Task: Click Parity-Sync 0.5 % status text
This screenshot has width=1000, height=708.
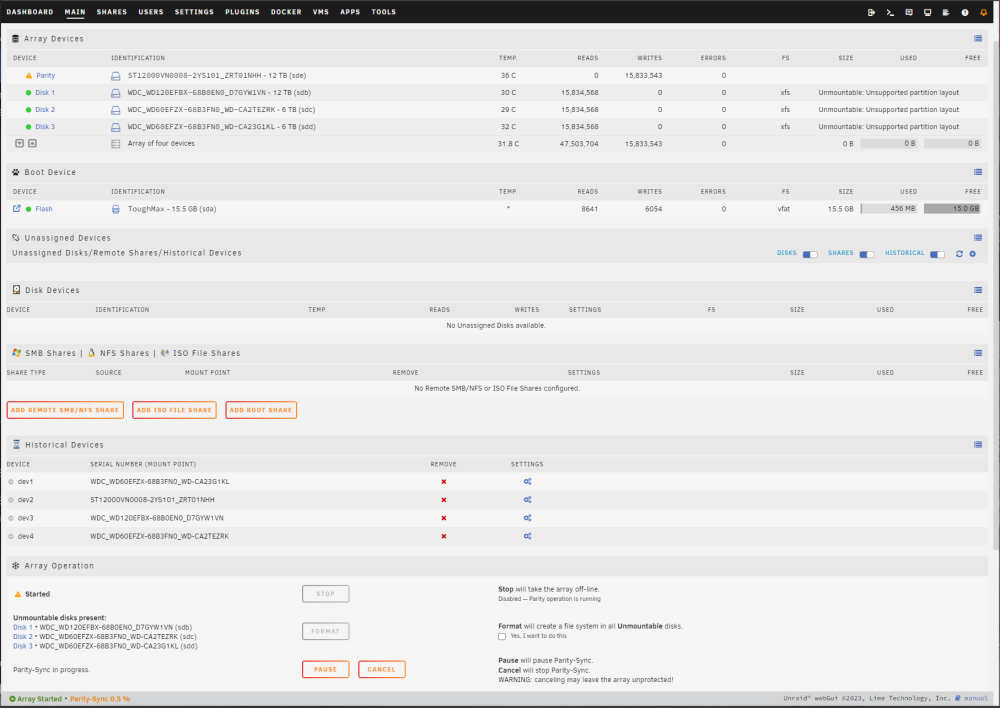Action: (99, 700)
